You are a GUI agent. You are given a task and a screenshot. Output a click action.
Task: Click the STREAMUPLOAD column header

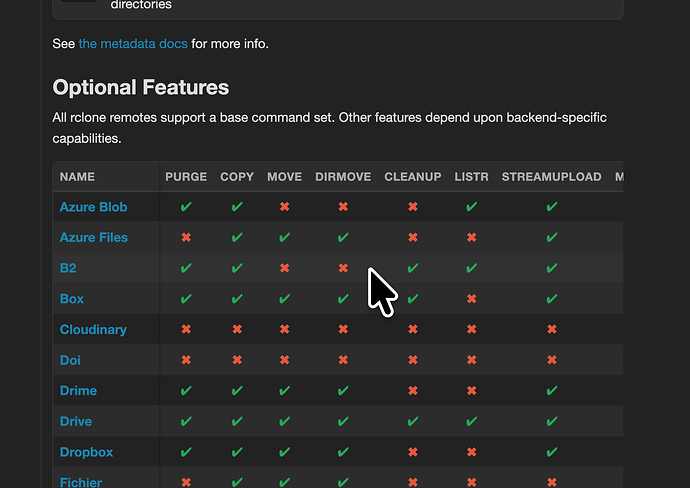(552, 177)
